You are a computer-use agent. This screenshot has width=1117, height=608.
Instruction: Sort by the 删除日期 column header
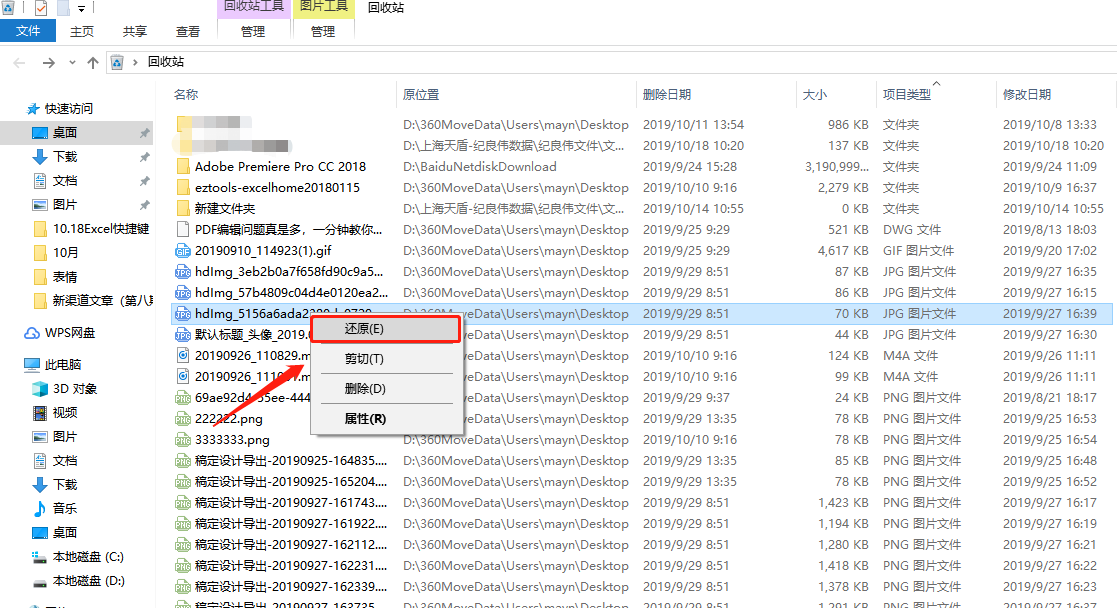pos(667,94)
